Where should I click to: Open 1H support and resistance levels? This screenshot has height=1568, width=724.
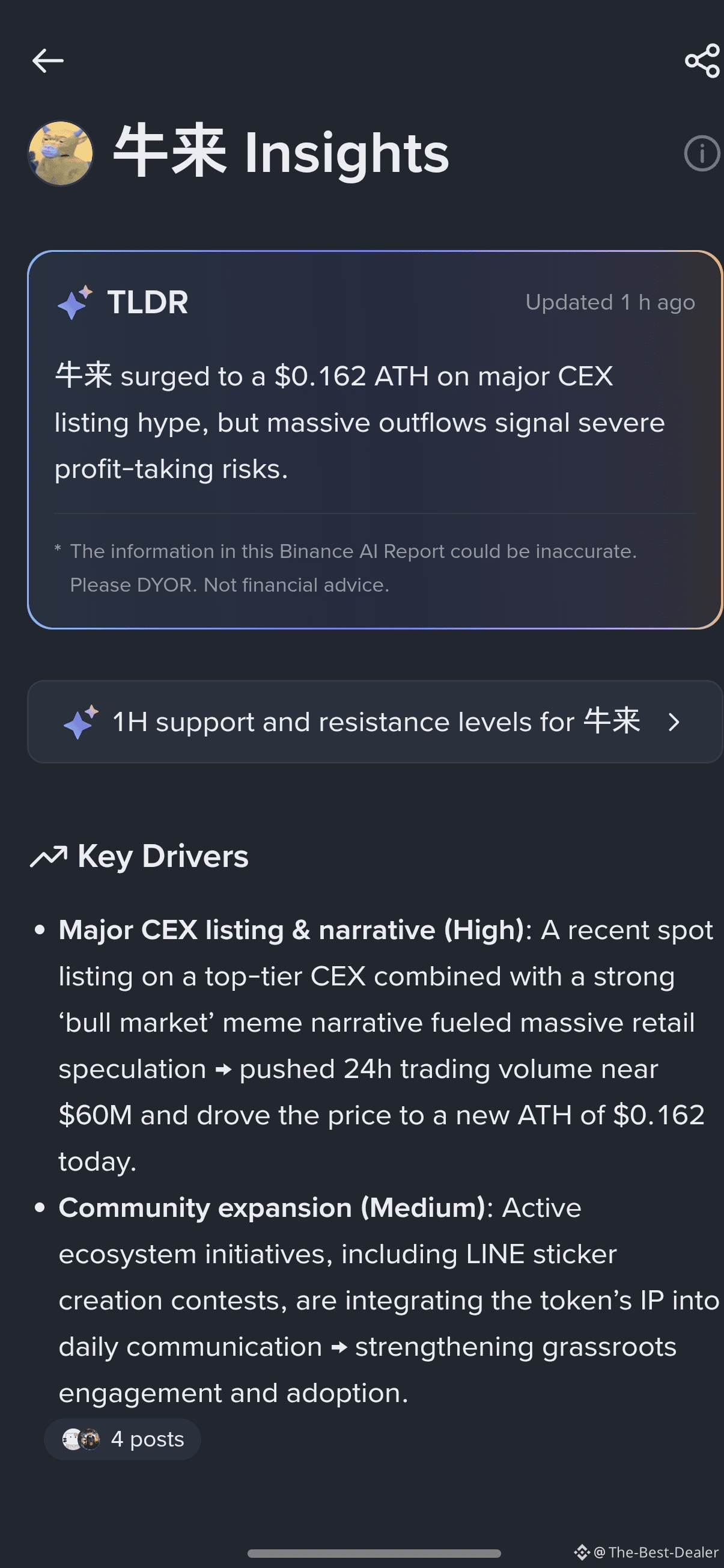376,722
